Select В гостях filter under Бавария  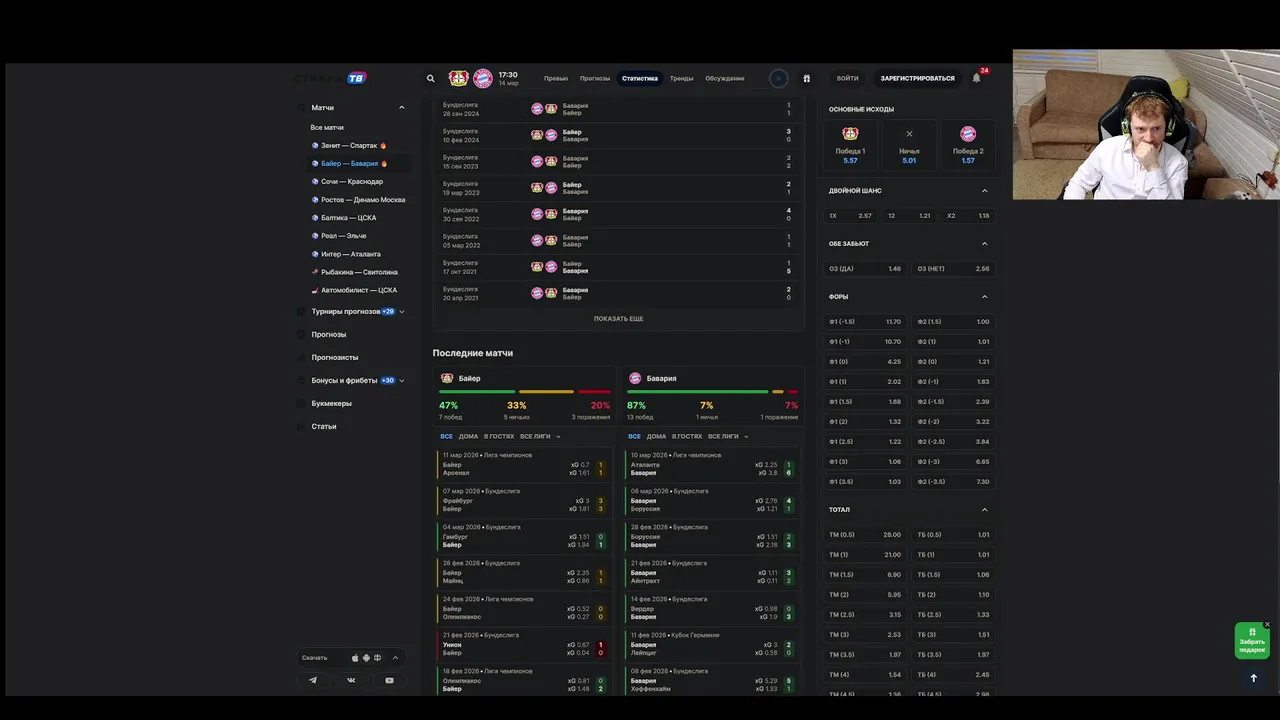pyautogui.click(x=687, y=436)
